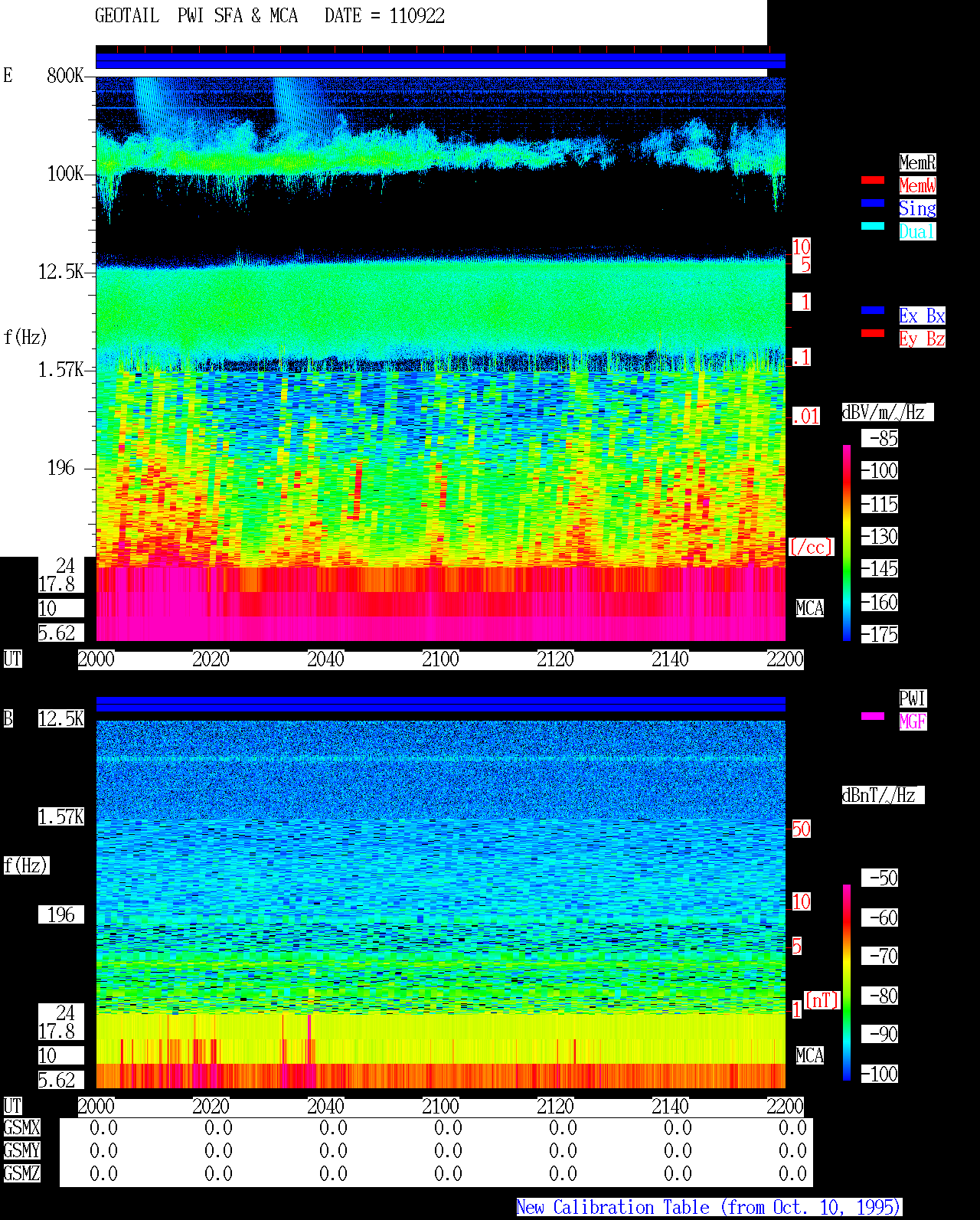
Task: Click the MCA label beside the E panel
Action: 810,608
